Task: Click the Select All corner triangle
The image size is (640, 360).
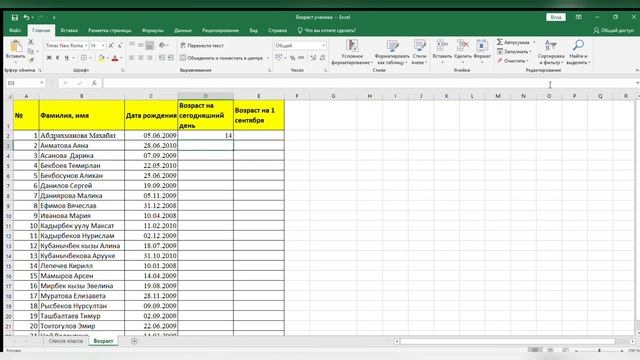Action: (x=10, y=96)
